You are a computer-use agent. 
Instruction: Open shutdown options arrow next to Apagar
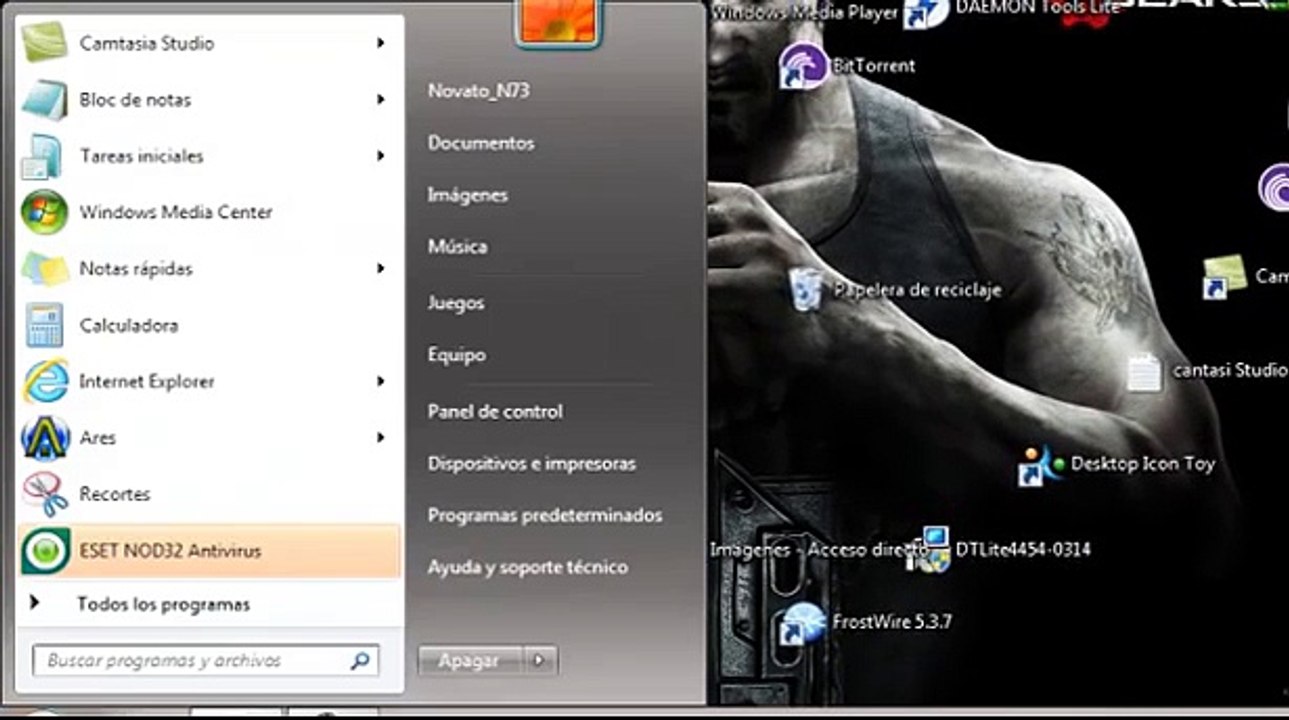[540, 660]
